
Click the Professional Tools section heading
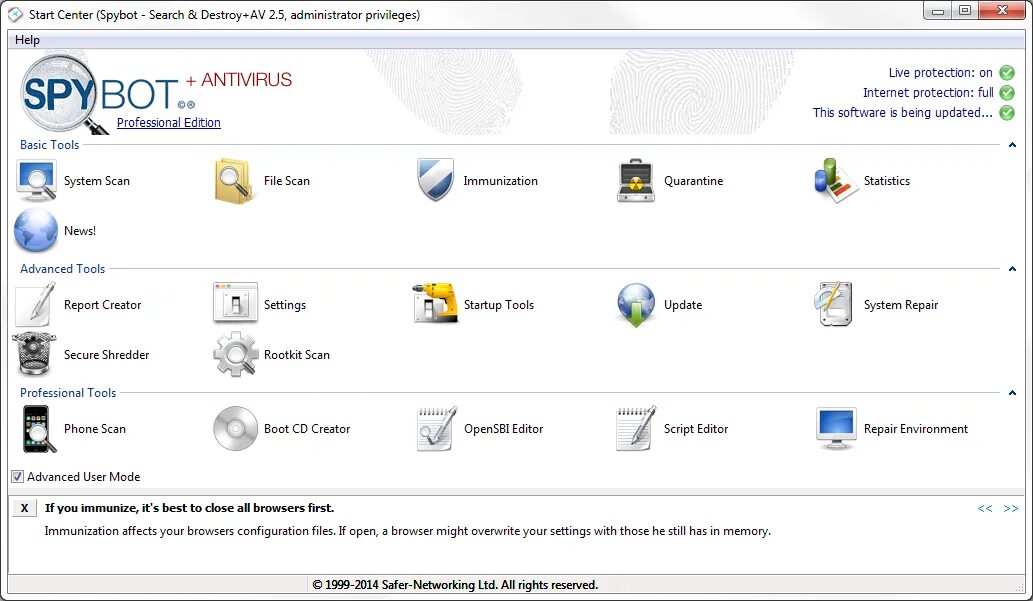(68, 393)
